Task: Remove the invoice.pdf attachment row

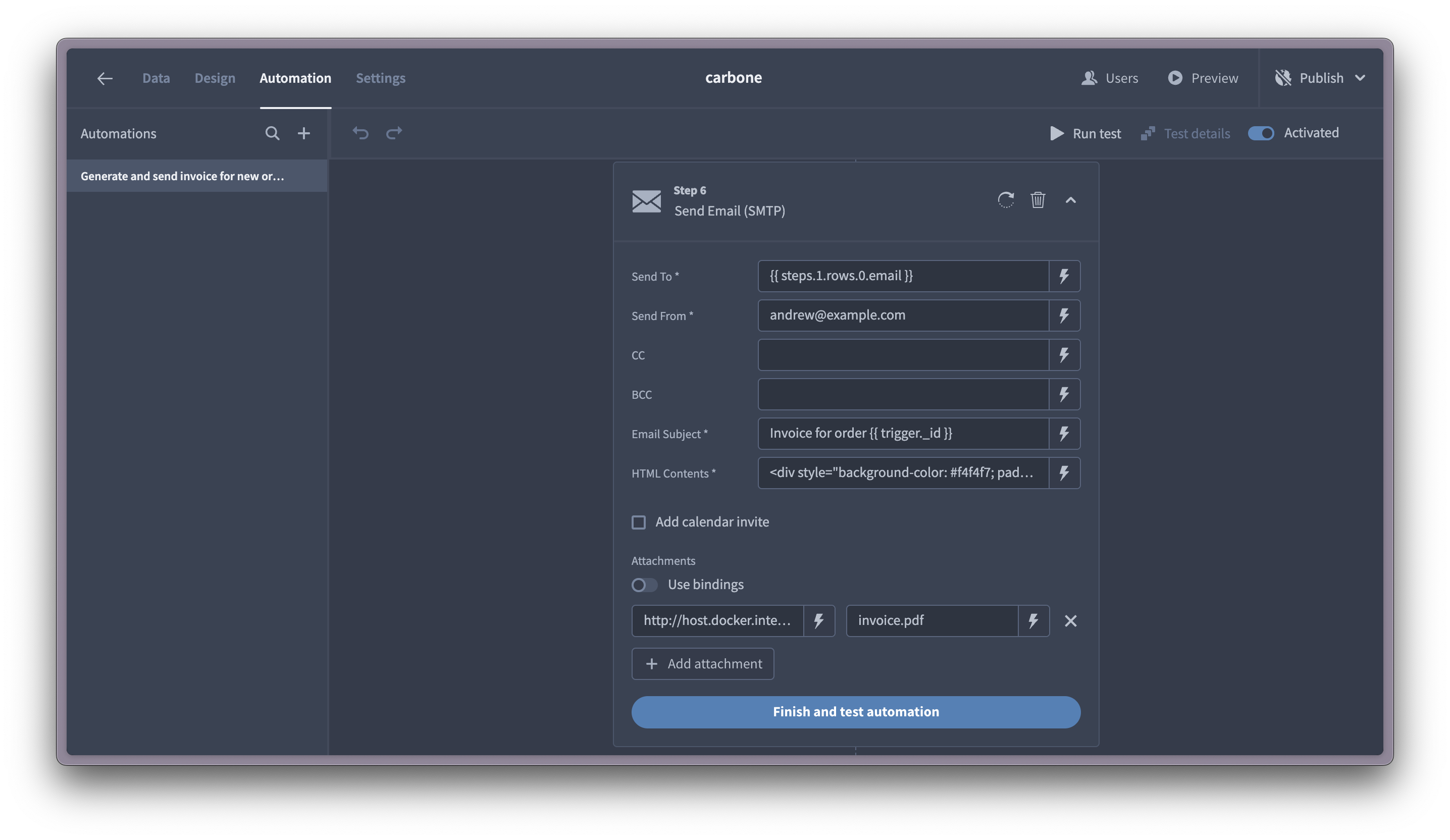Action: 1070,621
